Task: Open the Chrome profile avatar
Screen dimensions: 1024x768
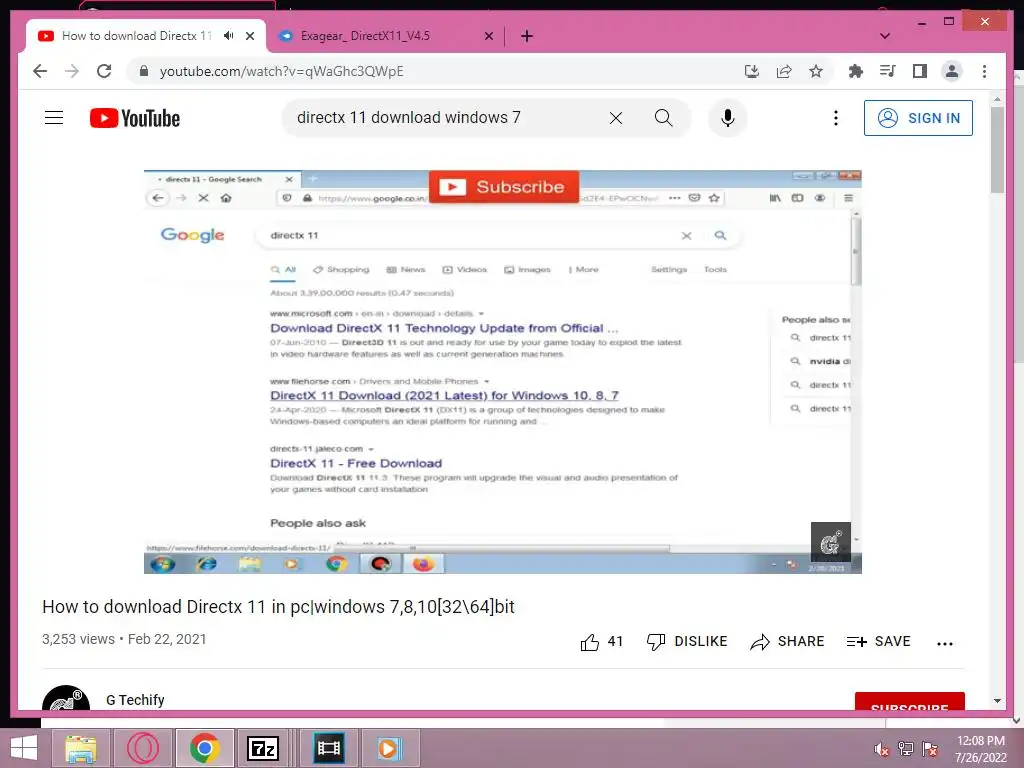Action: pos(952,71)
